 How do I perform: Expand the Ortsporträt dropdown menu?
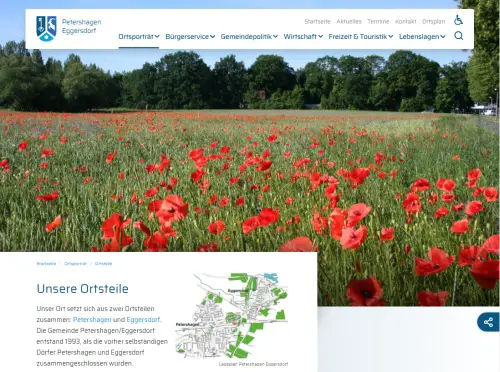pyautogui.click(x=139, y=37)
